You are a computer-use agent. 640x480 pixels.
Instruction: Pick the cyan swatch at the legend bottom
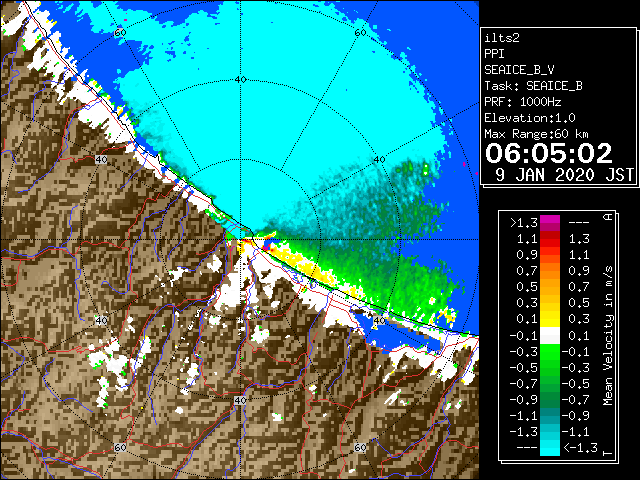[x=550, y=447]
